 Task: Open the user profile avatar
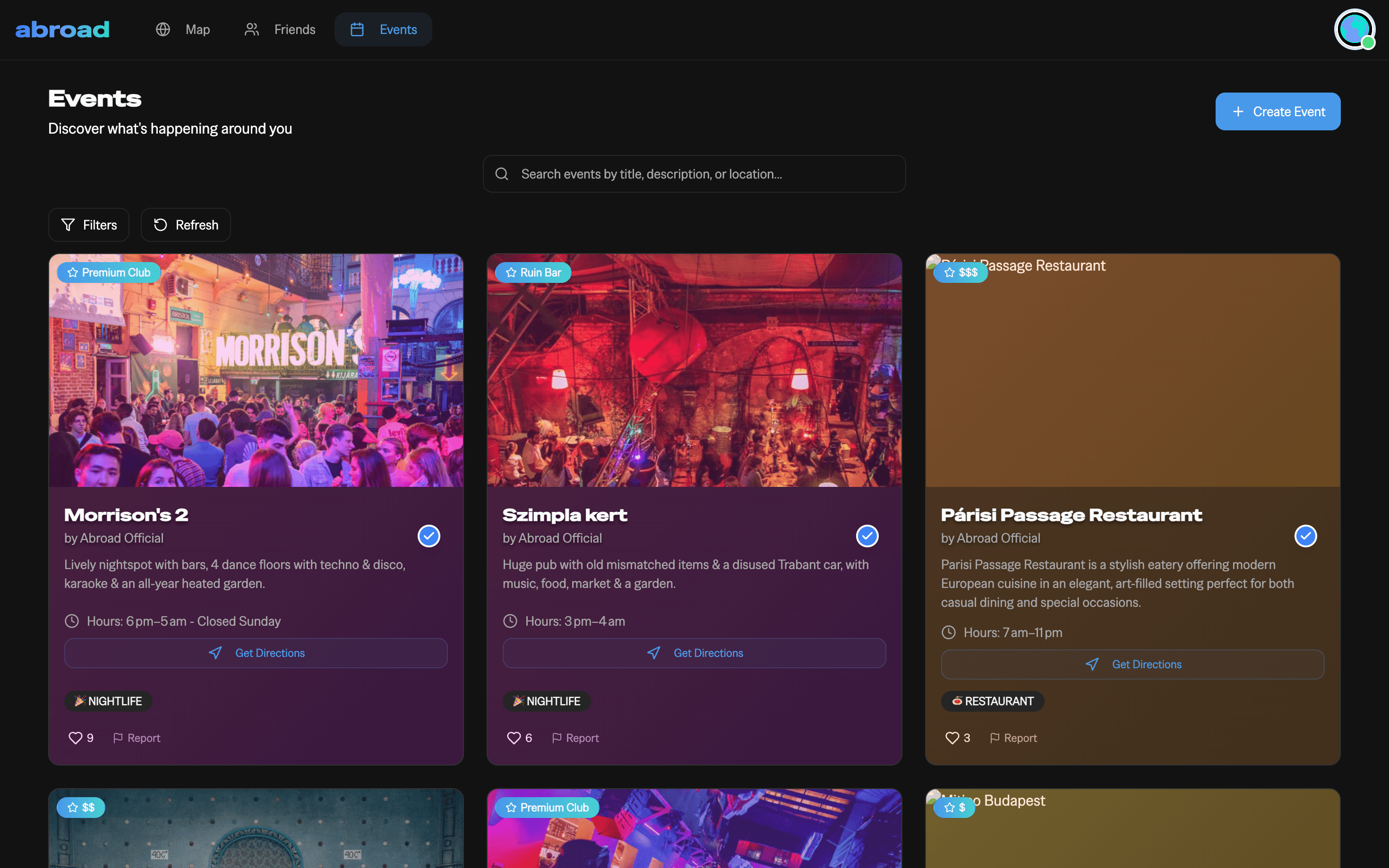[1354, 29]
